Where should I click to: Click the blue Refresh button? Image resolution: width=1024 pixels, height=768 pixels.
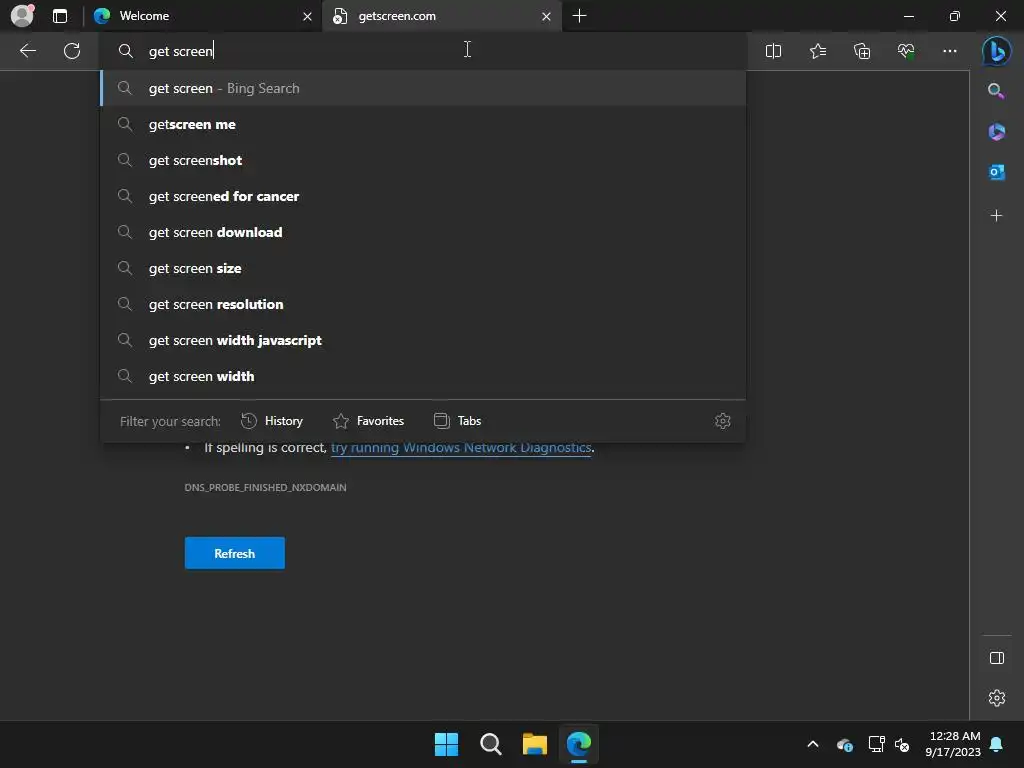234,552
